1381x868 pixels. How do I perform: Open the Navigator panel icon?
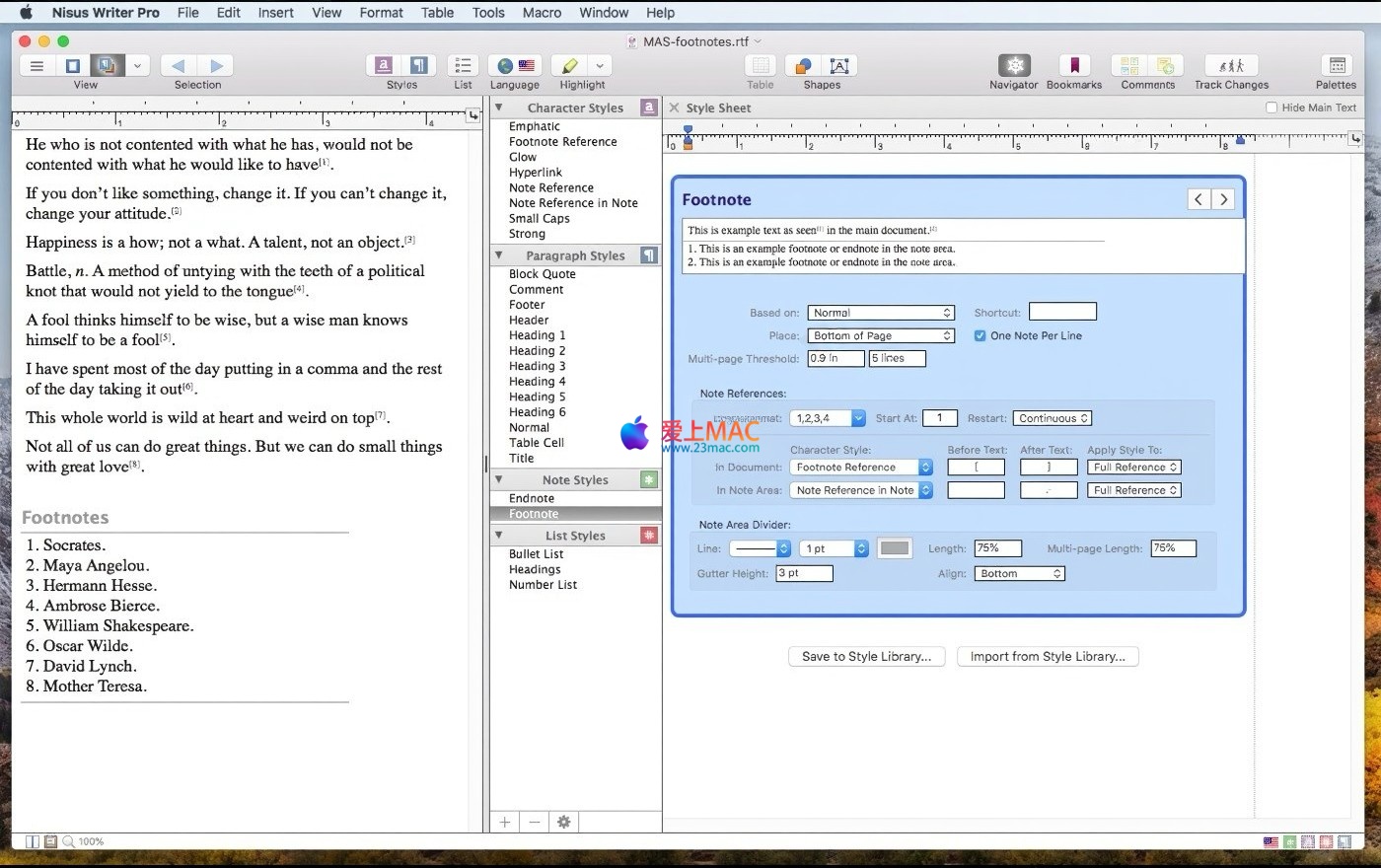click(x=1013, y=66)
